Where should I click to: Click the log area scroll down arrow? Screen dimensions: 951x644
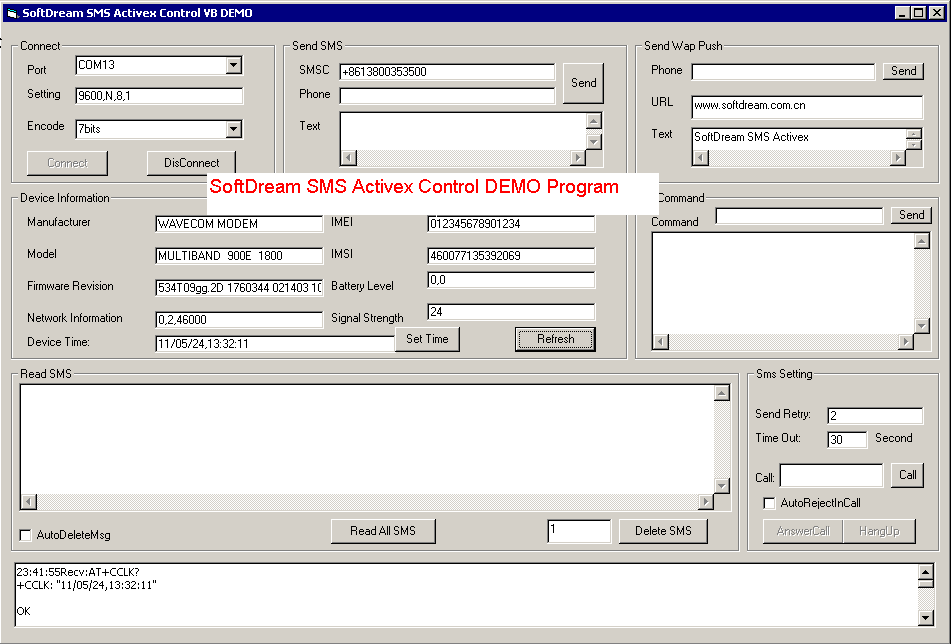click(926, 618)
